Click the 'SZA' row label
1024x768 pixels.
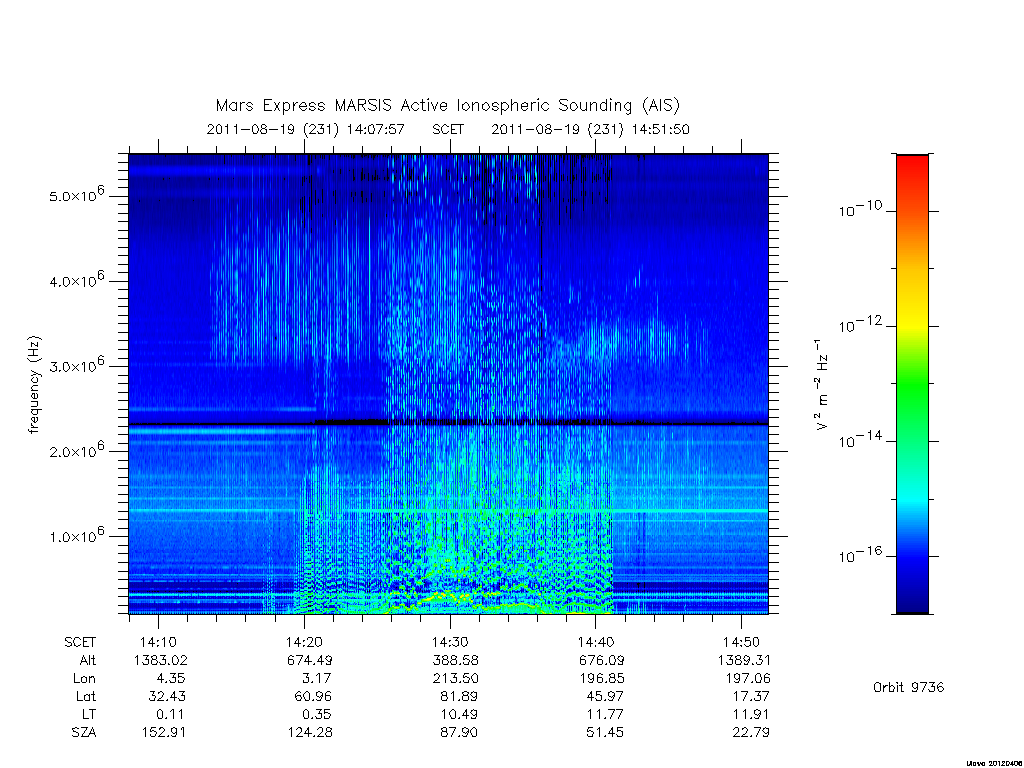point(84,733)
